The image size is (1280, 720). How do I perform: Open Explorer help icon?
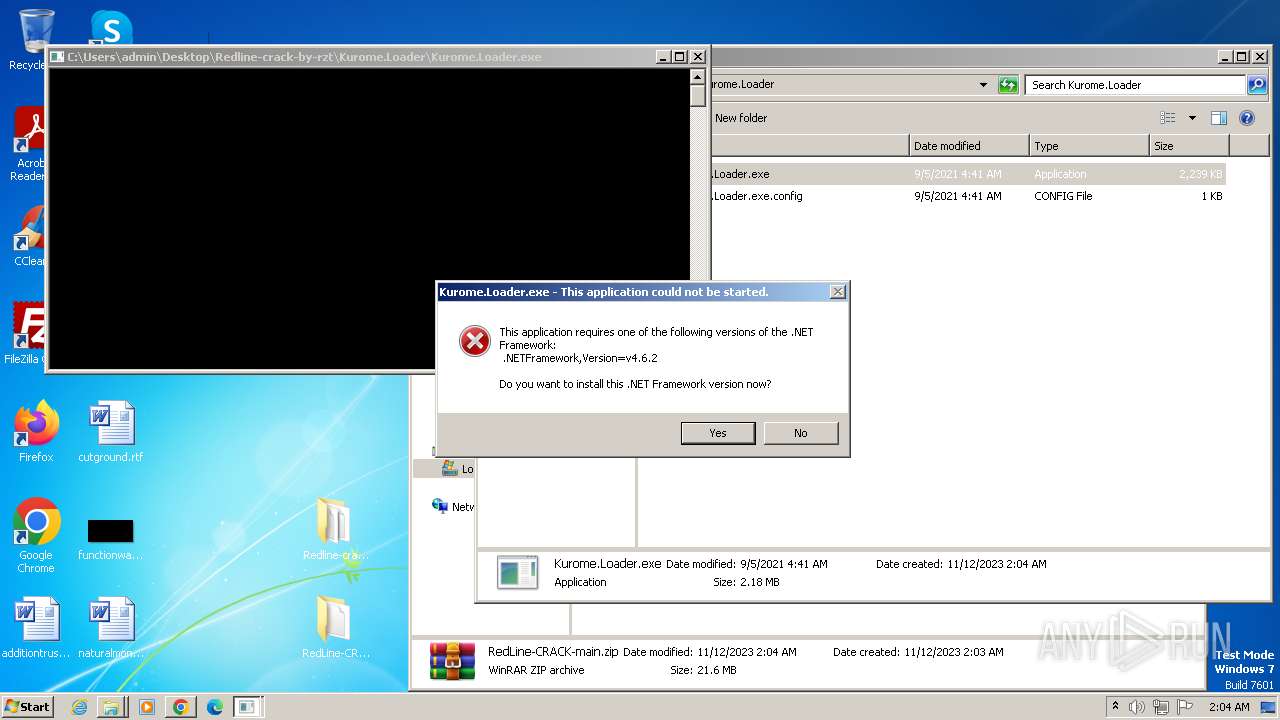tap(1247, 118)
